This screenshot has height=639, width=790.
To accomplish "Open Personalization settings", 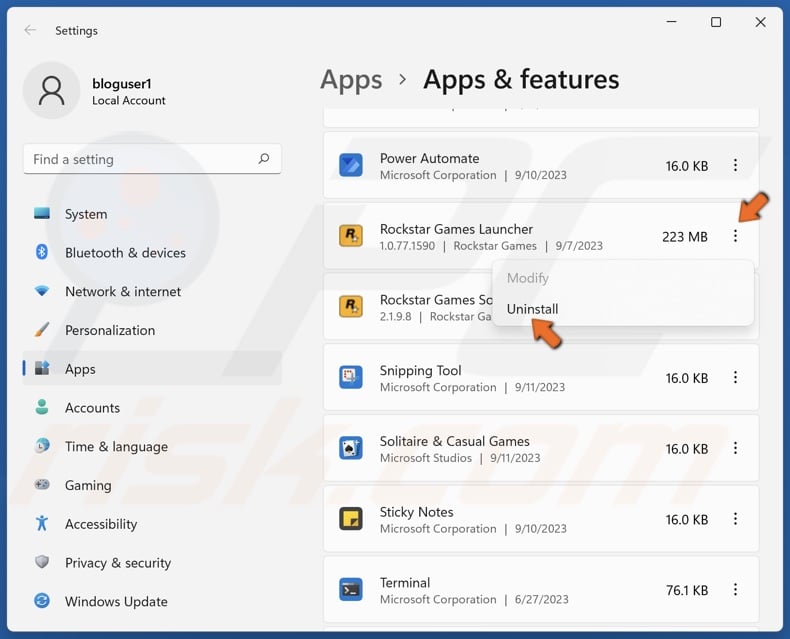I will pyautogui.click(x=152, y=331).
